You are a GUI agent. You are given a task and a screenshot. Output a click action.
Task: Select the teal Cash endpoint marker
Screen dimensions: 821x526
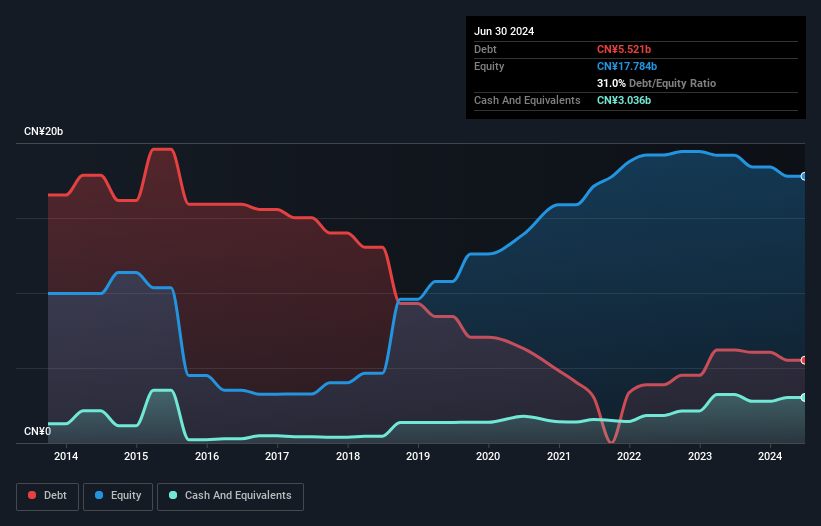[804, 398]
